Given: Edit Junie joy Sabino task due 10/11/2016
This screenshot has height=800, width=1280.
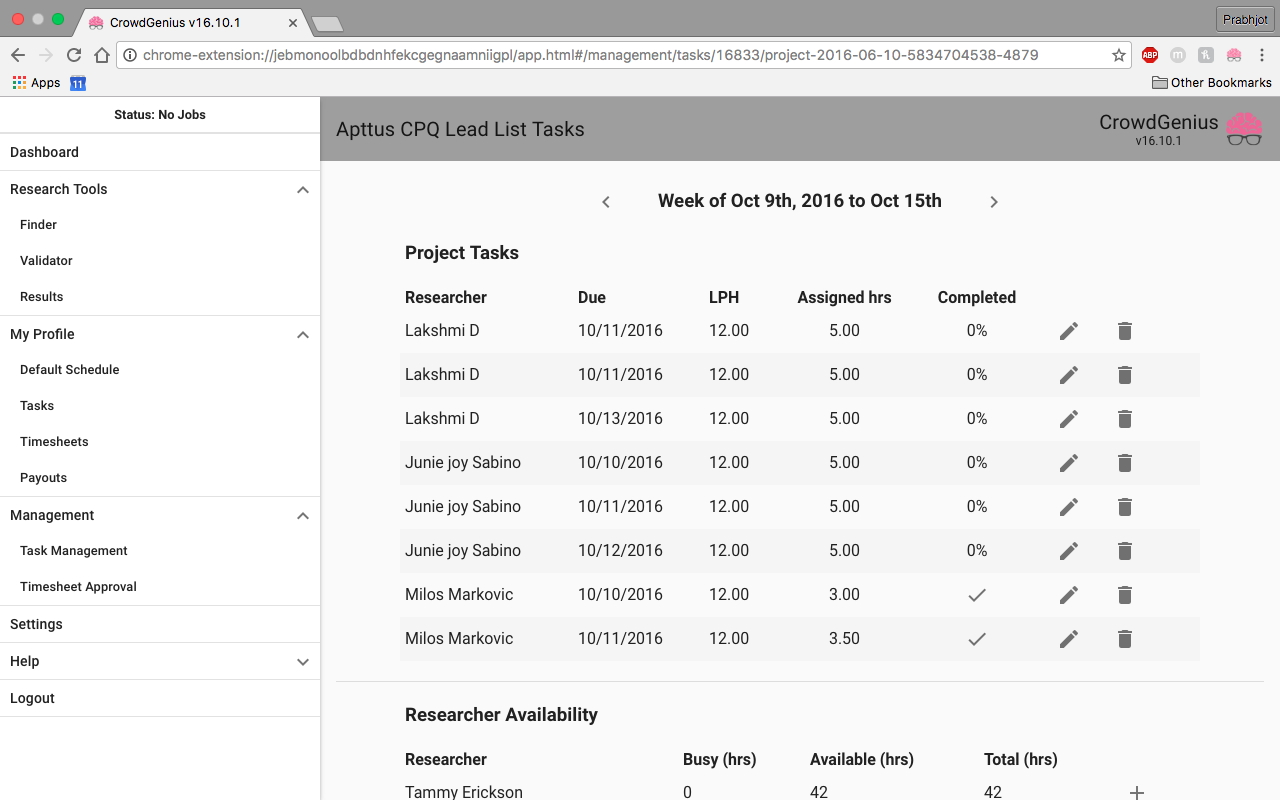Looking at the screenshot, I should point(1069,507).
